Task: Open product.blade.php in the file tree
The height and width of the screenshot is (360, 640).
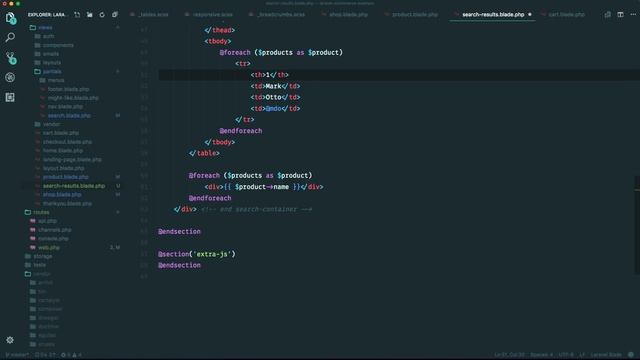Action: (65, 177)
